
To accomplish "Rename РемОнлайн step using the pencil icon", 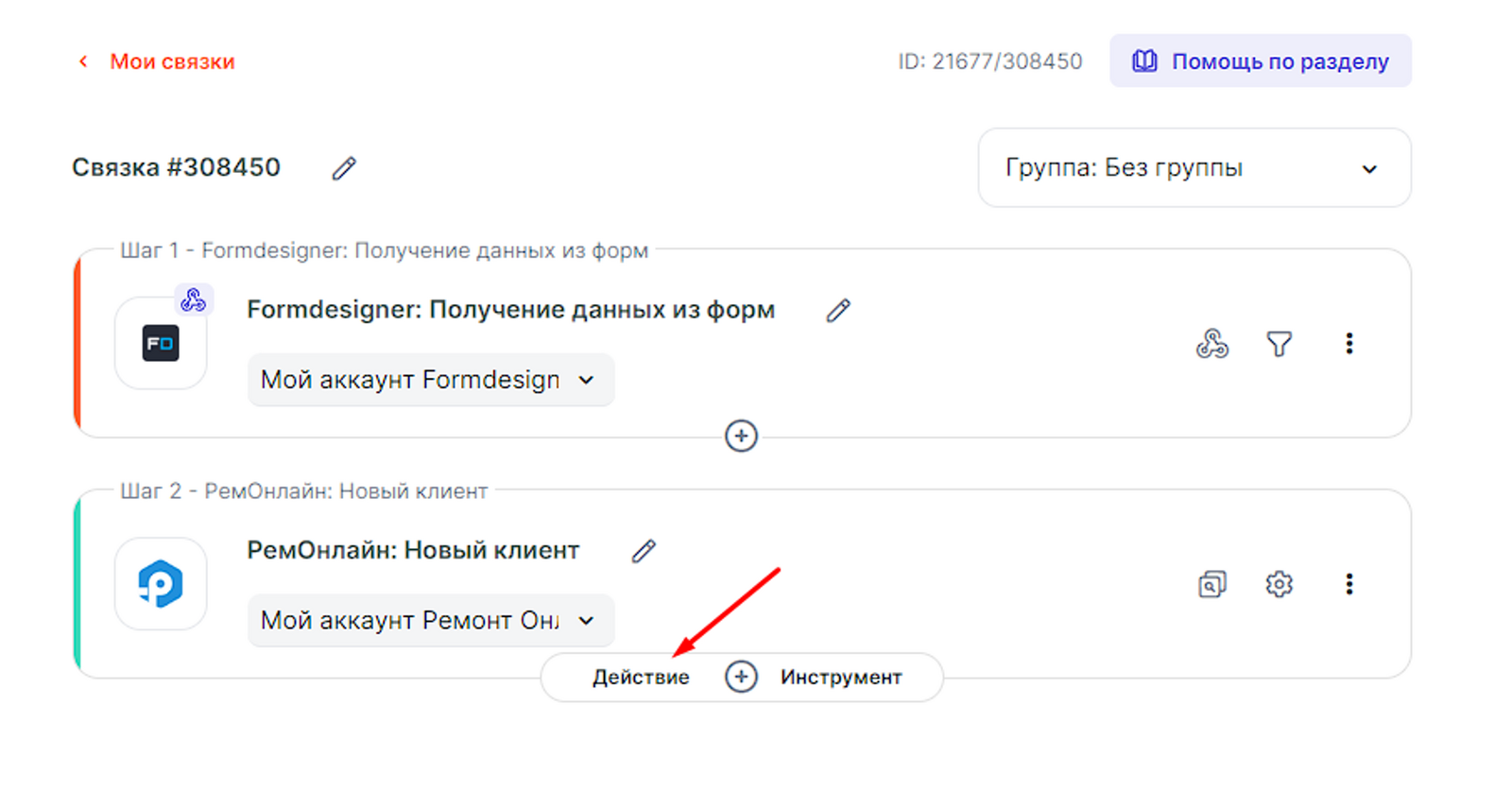I will [644, 551].
